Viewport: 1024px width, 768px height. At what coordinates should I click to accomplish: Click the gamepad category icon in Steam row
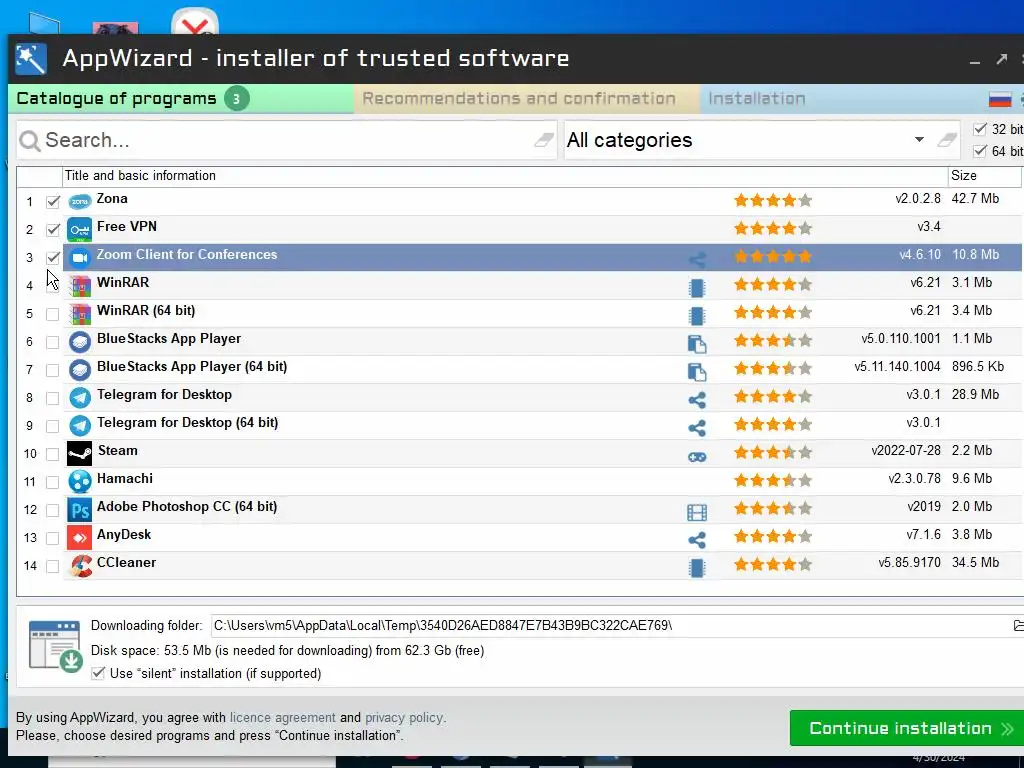(697, 456)
